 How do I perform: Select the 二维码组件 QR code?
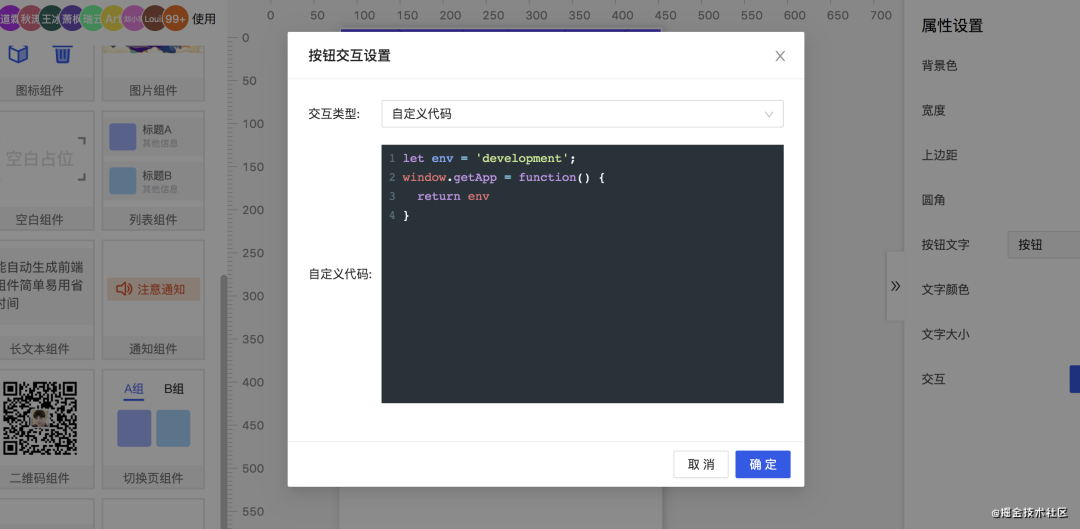coord(39,417)
